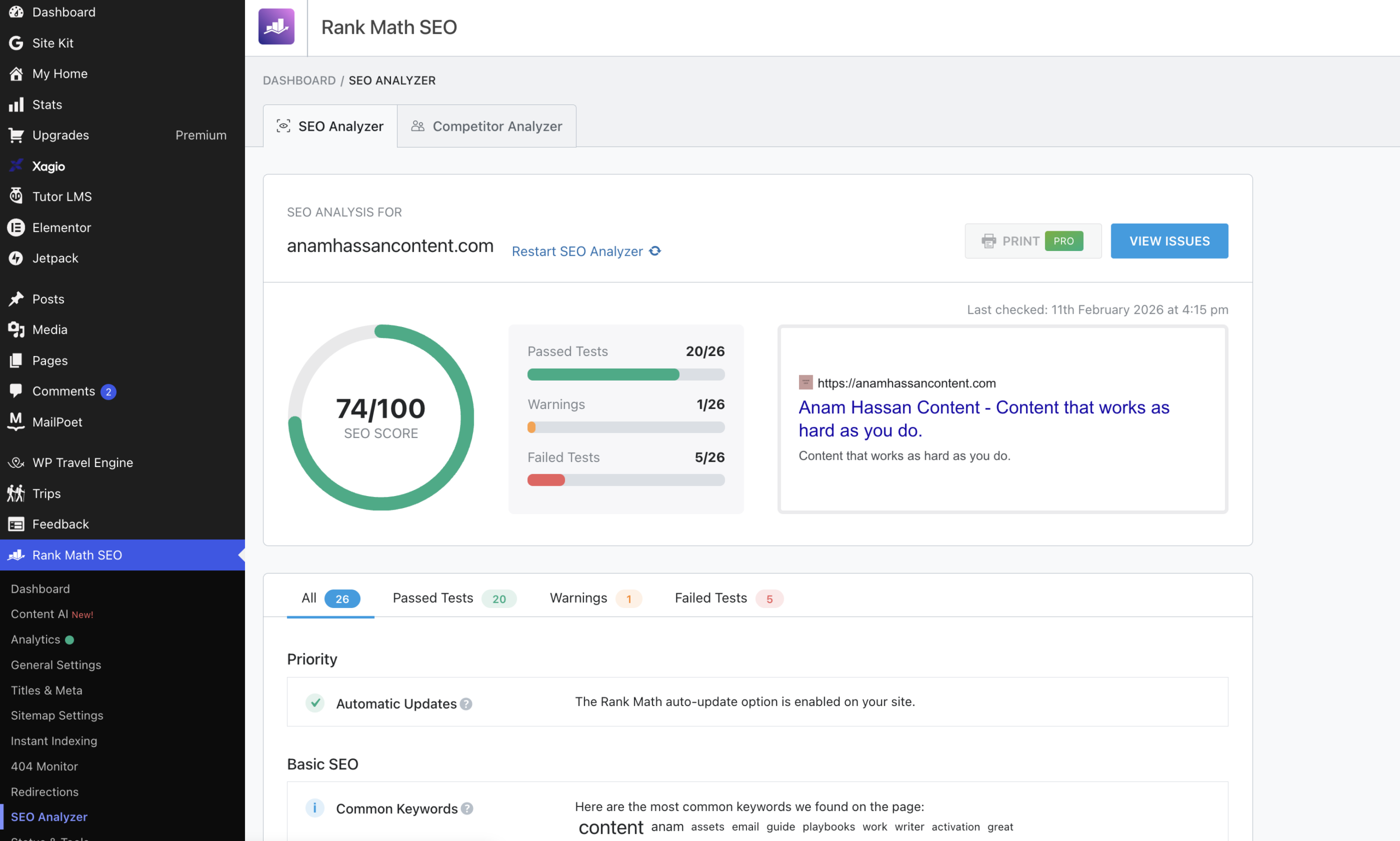Screen dimensions: 1400x841
Task: Click the Dashboard breadcrumb link
Action: (299, 80)
